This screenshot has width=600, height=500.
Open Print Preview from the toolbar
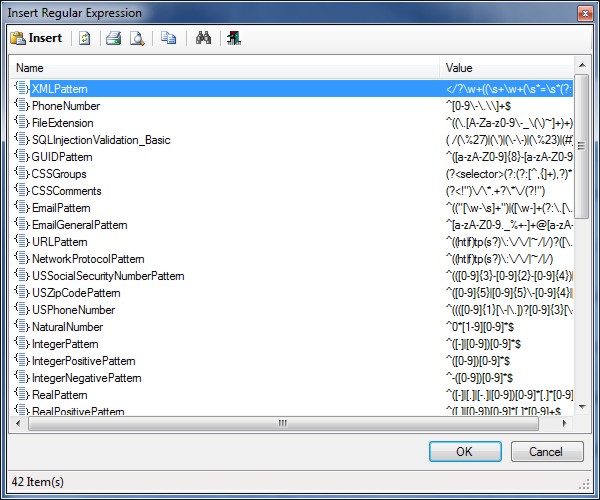pos(137,38)
